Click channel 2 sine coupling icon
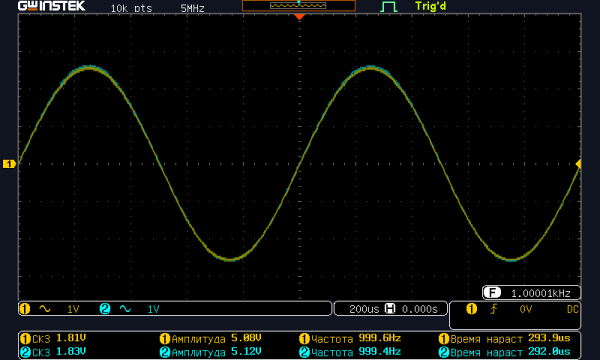 (125, 309)
